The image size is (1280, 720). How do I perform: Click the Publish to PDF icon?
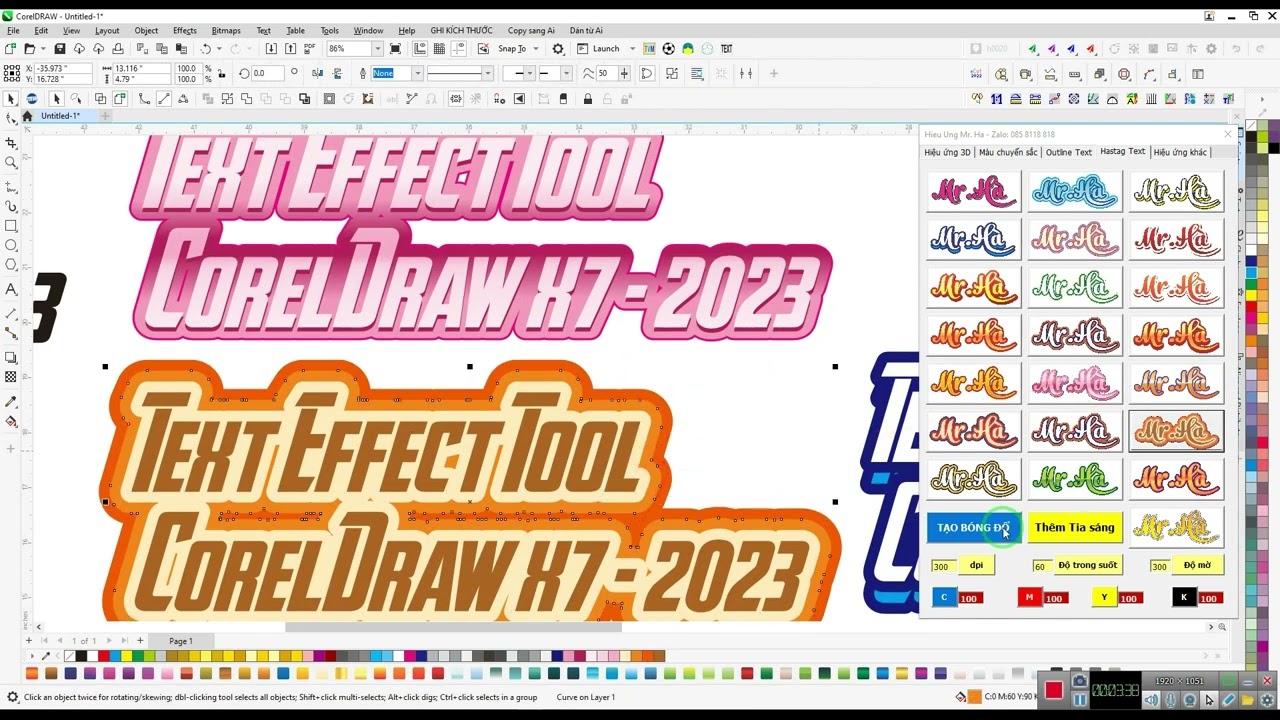click(x=309, y=49)
